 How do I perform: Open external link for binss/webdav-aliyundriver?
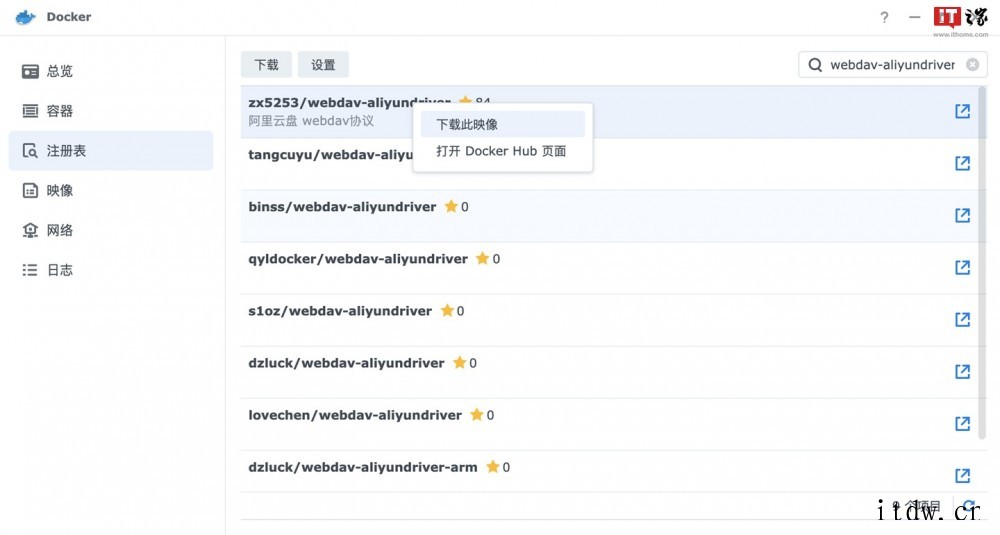coord(962,216)
